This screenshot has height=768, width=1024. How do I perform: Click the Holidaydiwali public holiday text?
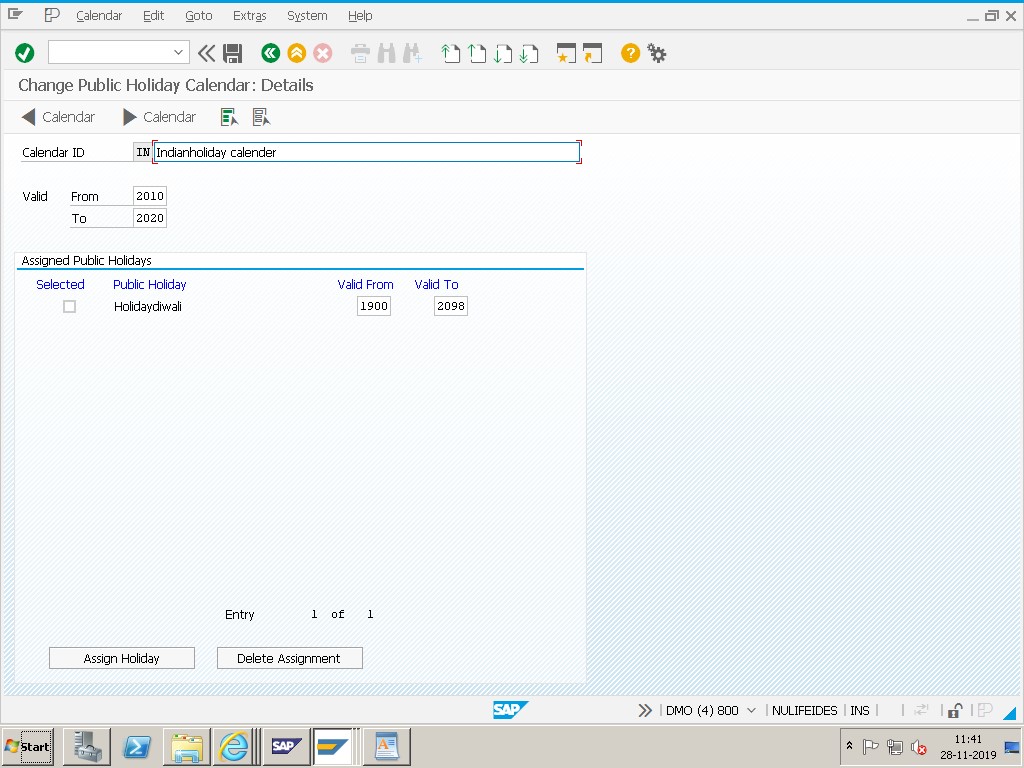pyautogui.click(x=148, y=306)
